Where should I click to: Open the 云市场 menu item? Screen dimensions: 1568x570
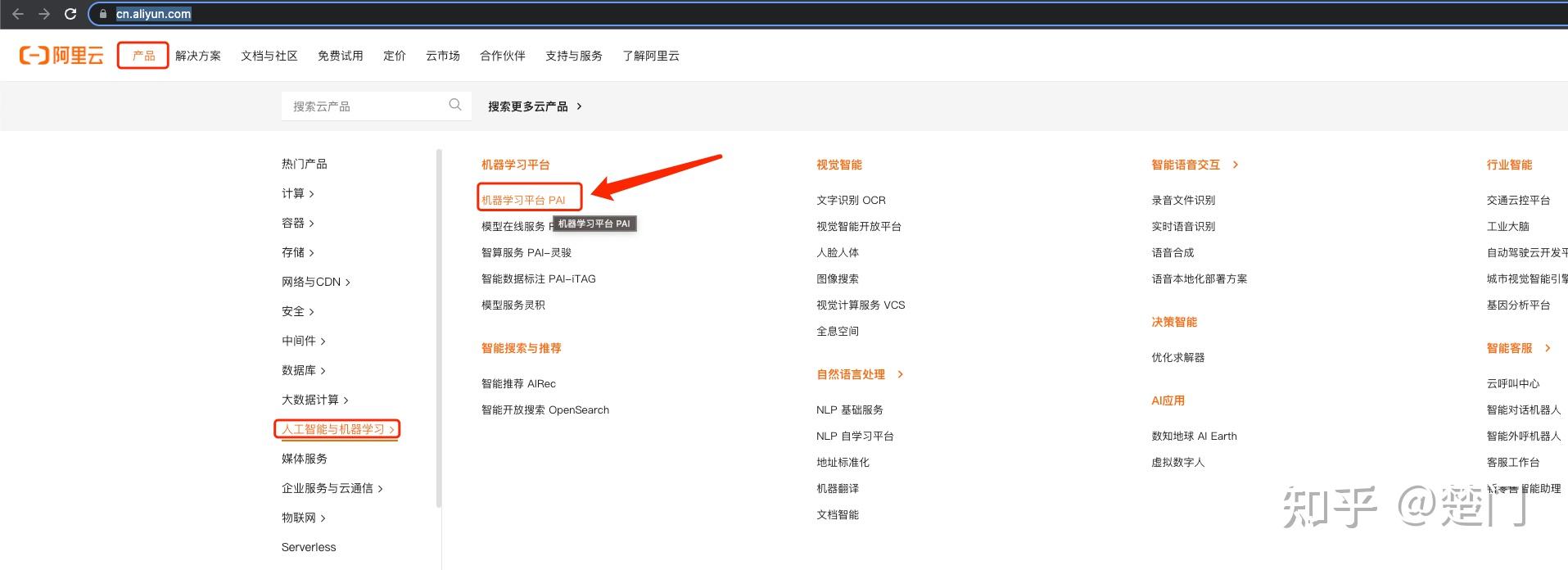point(443,56)
